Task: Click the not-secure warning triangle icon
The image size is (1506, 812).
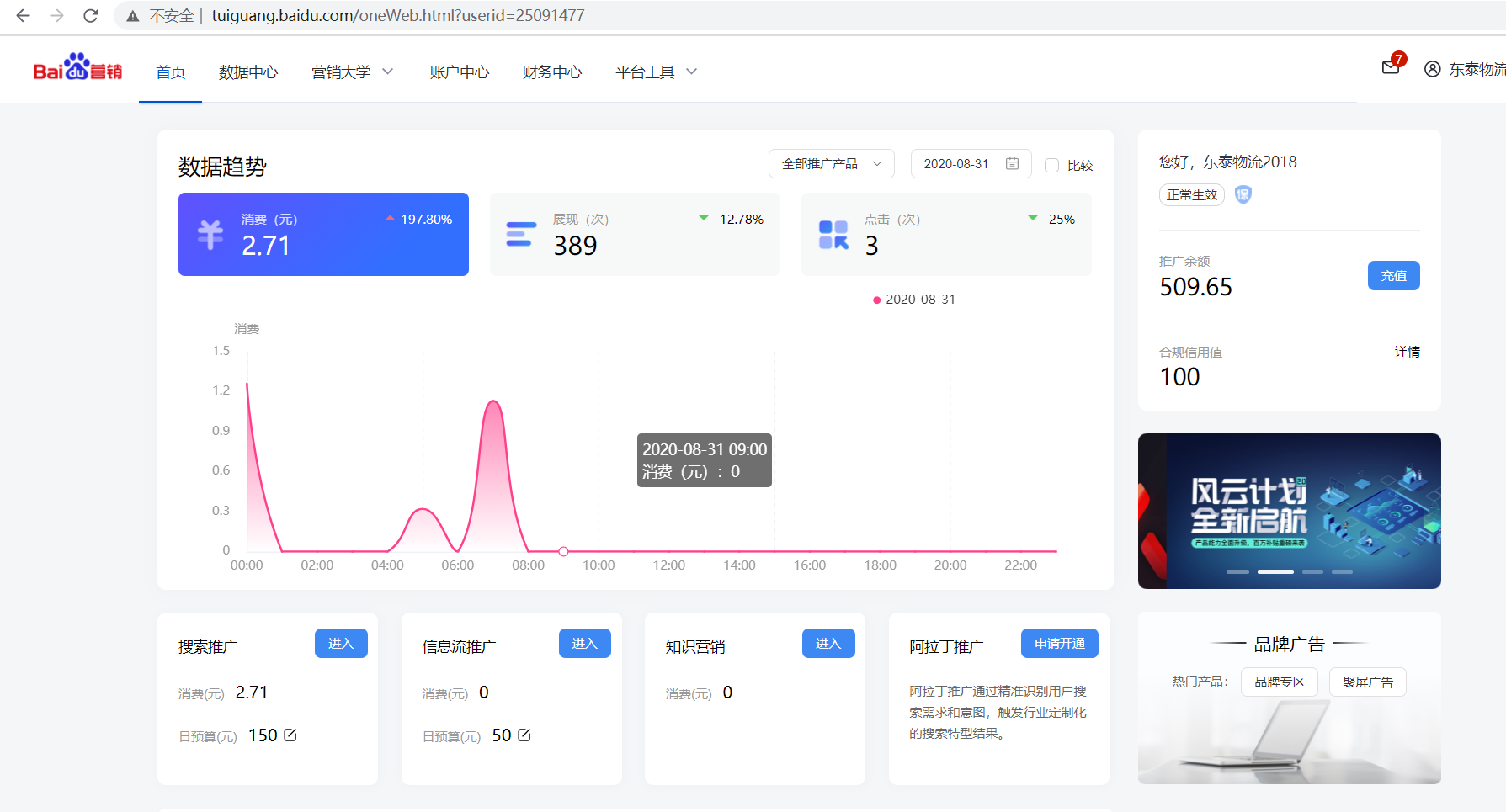Action: click(x=133, y=16)
